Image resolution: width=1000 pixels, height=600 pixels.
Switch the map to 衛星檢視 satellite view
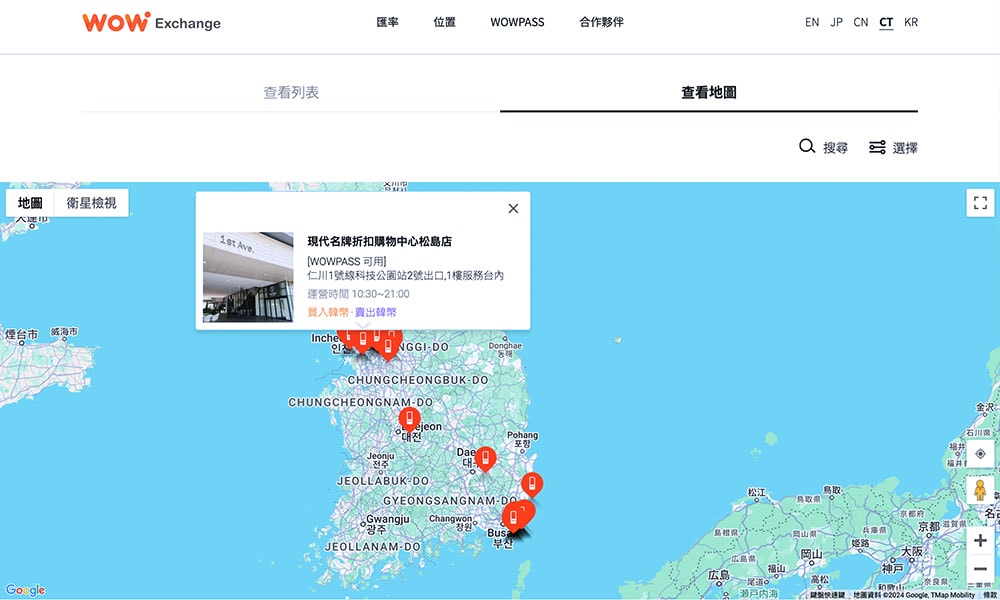click(x=91, y=203)
